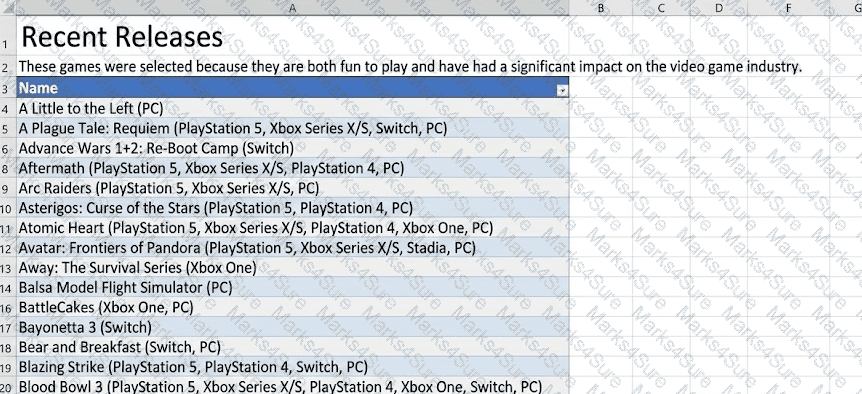Select row 11 header
The height and width of the screenshot is (394, 862).
pos(8,228)
